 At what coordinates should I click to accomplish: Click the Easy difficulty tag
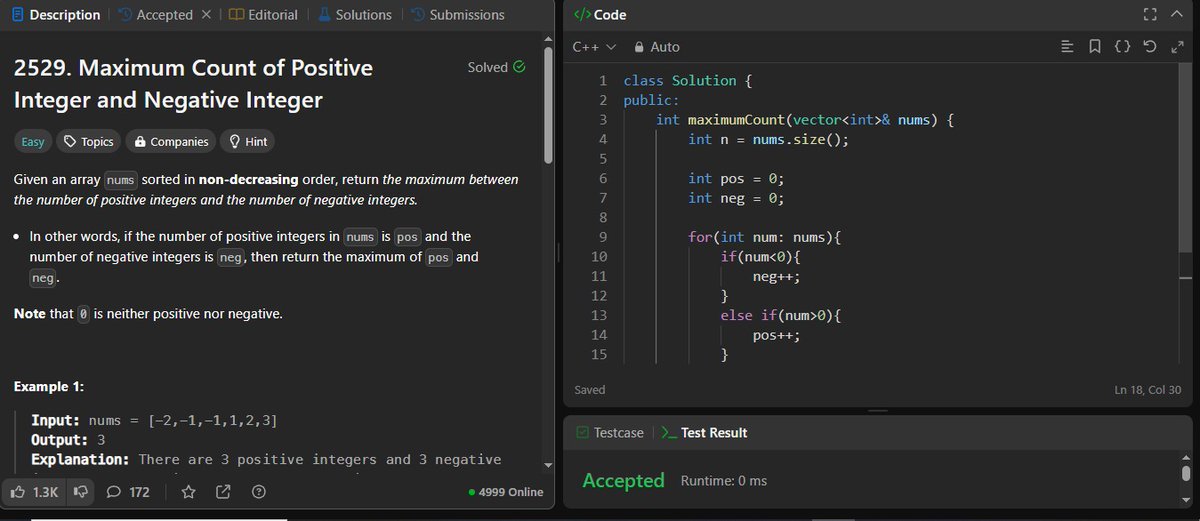[33, 142]
